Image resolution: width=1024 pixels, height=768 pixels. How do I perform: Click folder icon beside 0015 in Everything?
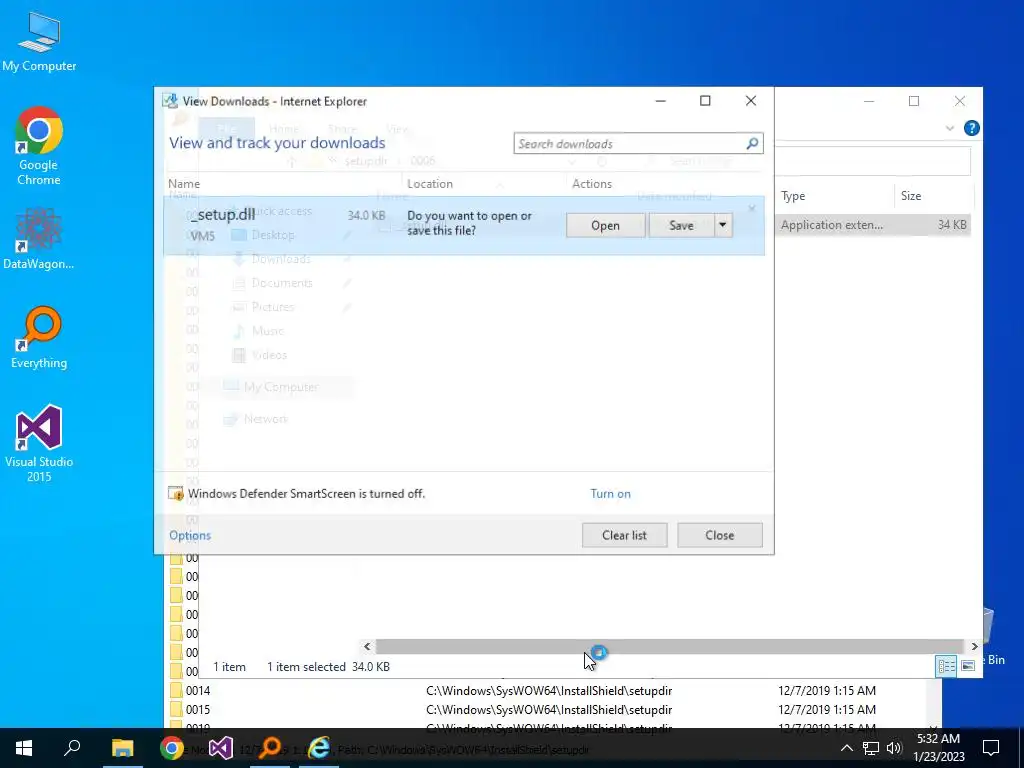176,709
